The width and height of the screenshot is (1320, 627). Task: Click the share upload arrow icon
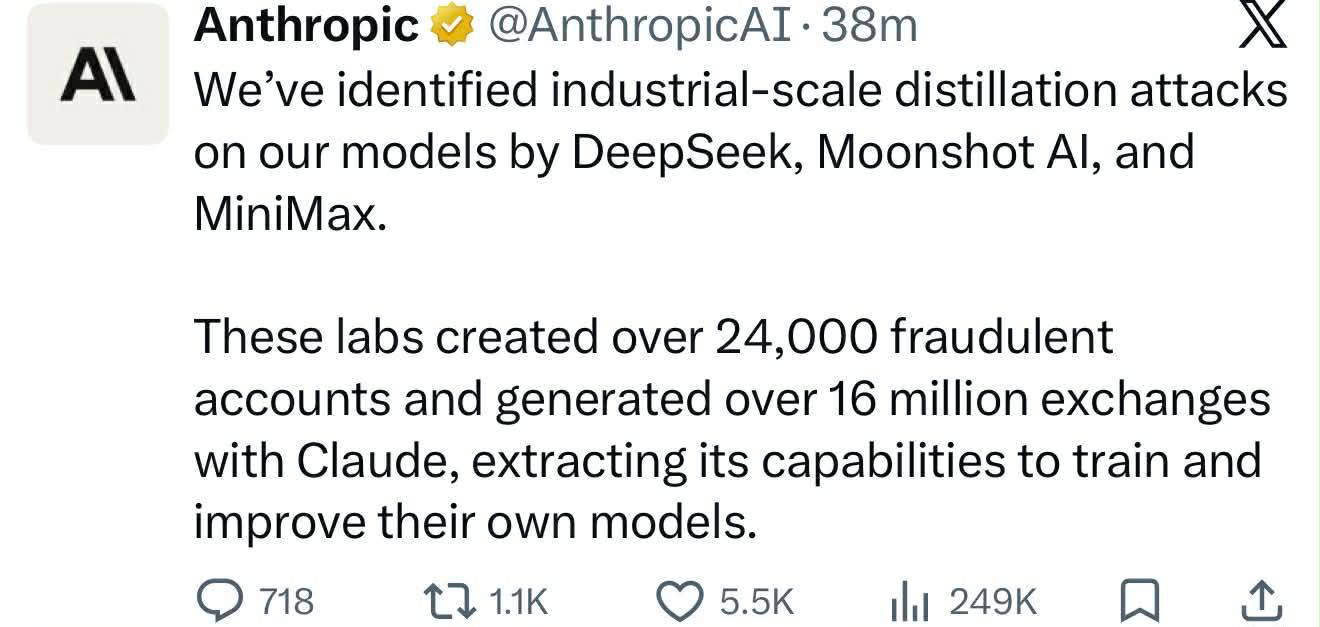[x=1259, y=600]
